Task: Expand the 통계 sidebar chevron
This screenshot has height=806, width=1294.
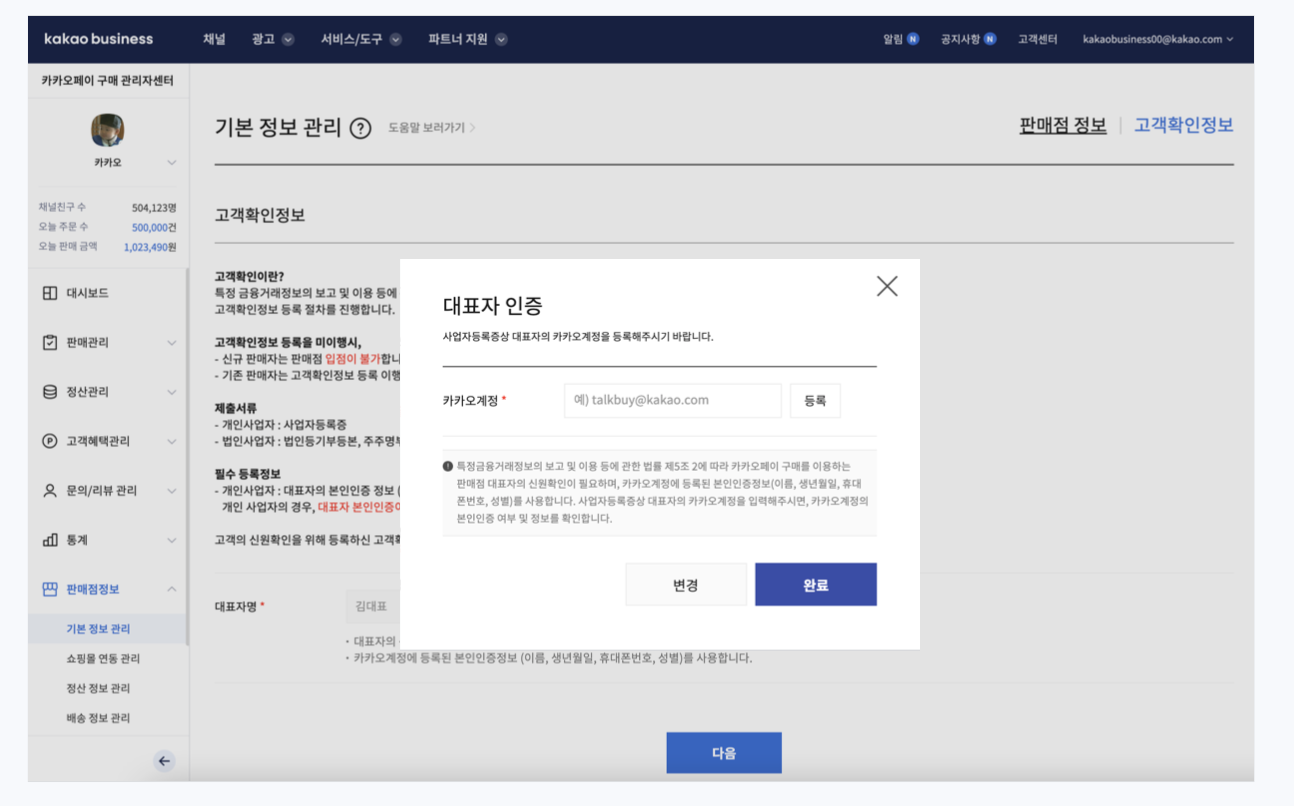Action: (171, 540)
